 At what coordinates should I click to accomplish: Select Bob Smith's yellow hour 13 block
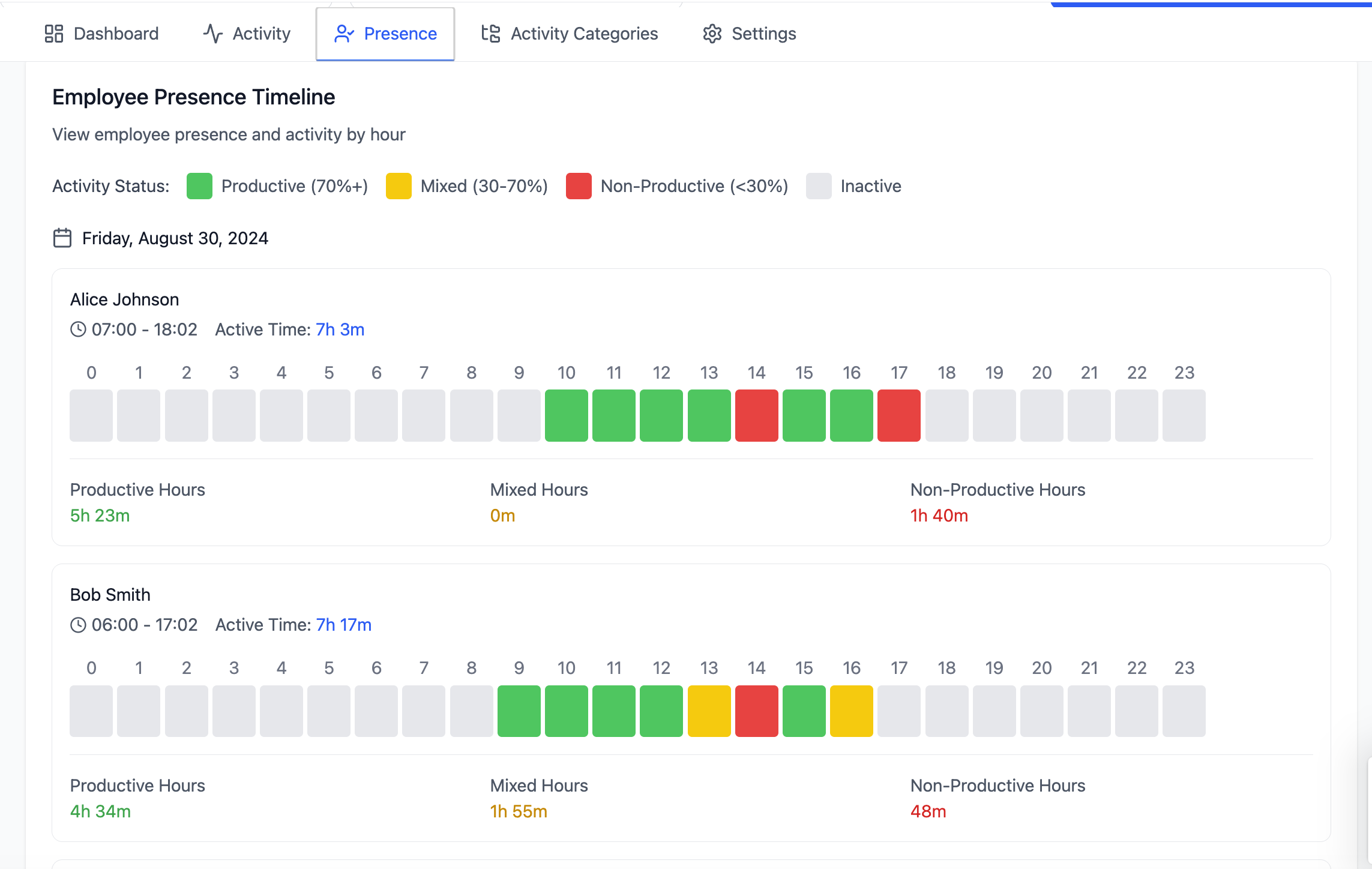[x=709, y=711]
